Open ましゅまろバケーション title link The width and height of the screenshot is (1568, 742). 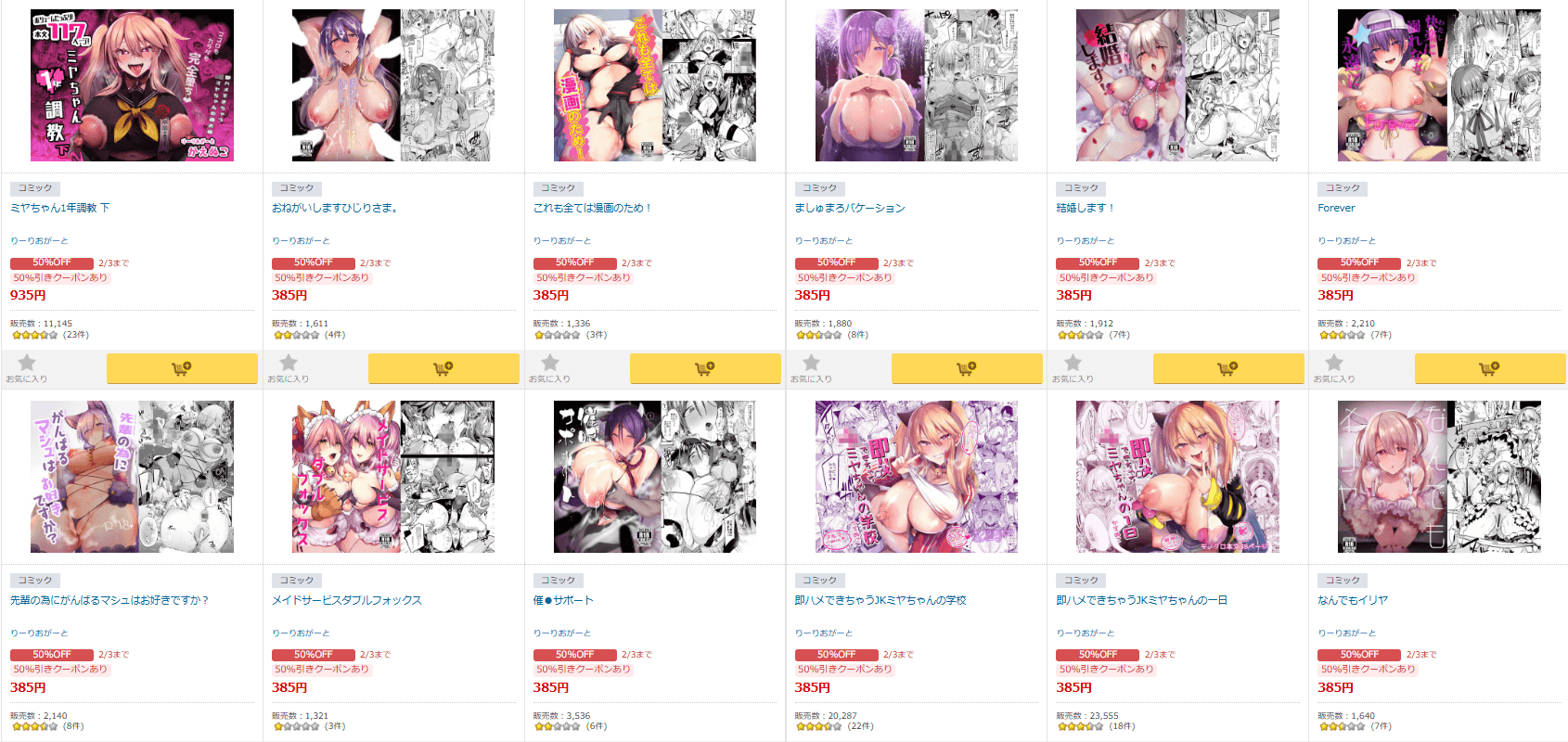click(850, 208)
